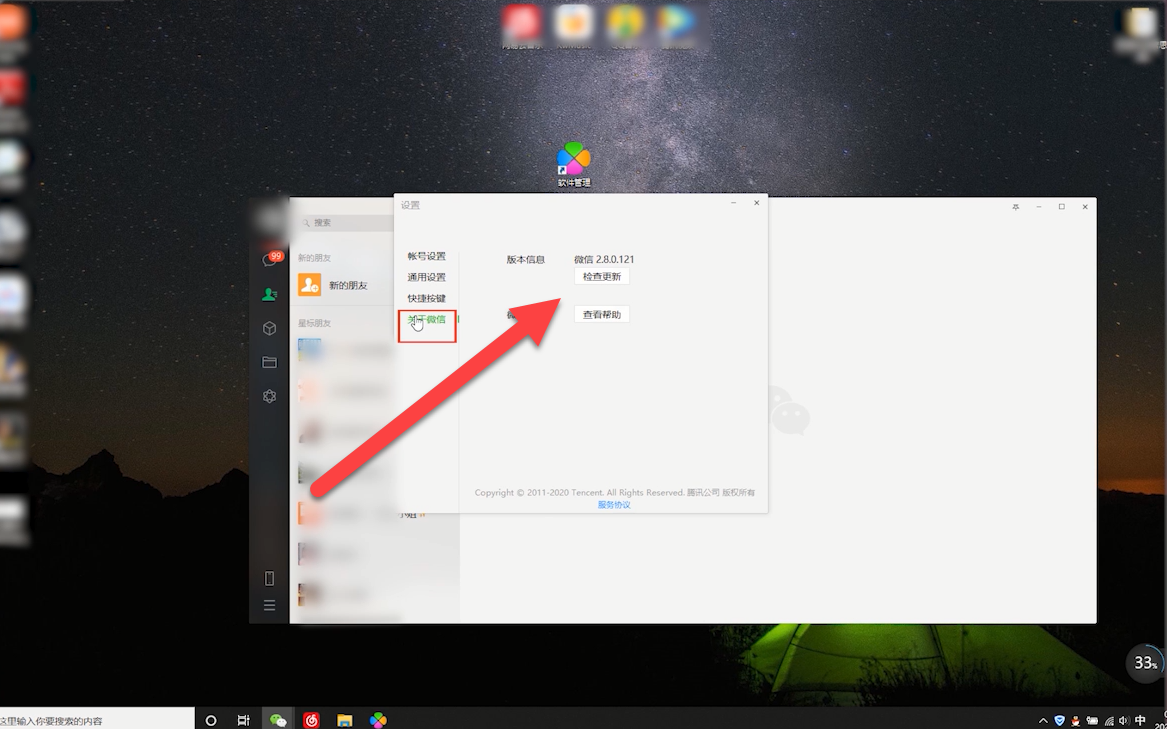Open NetEase Music from the taskbar
The image size is (1167, 729).
coord(311,720)
